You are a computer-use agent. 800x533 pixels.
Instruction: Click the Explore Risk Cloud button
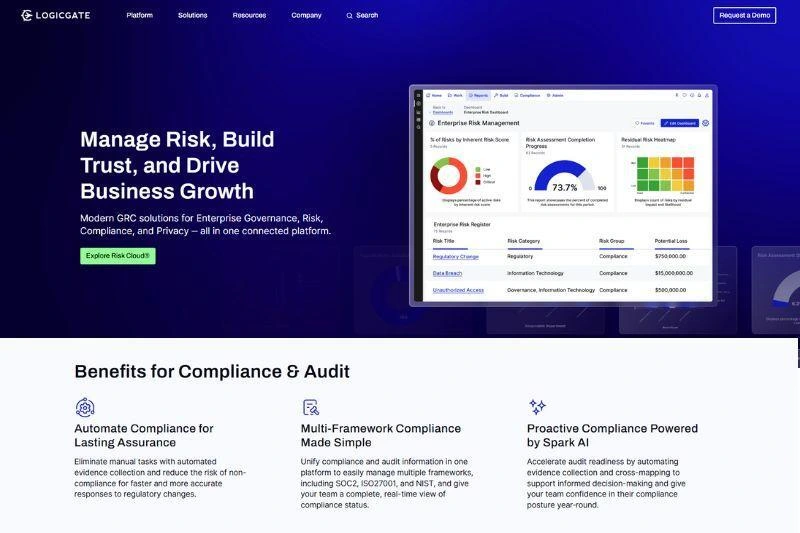[x=118, y=256]
